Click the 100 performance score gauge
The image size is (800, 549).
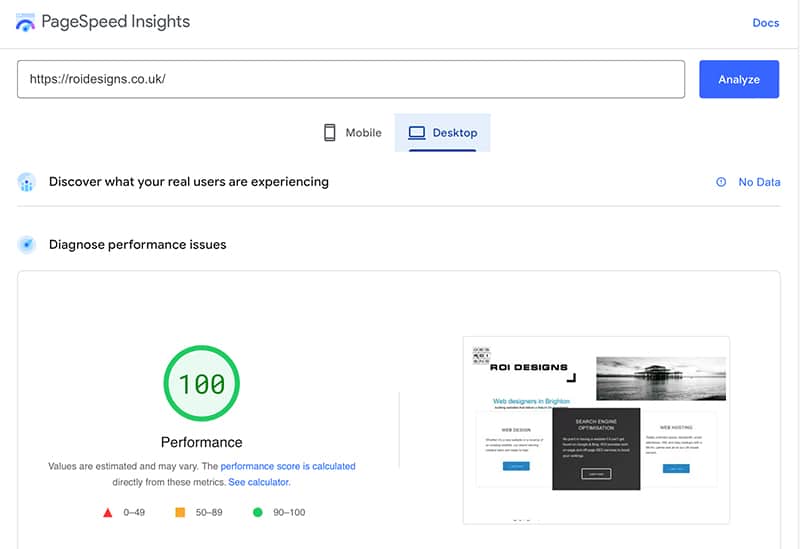[202, 383]
